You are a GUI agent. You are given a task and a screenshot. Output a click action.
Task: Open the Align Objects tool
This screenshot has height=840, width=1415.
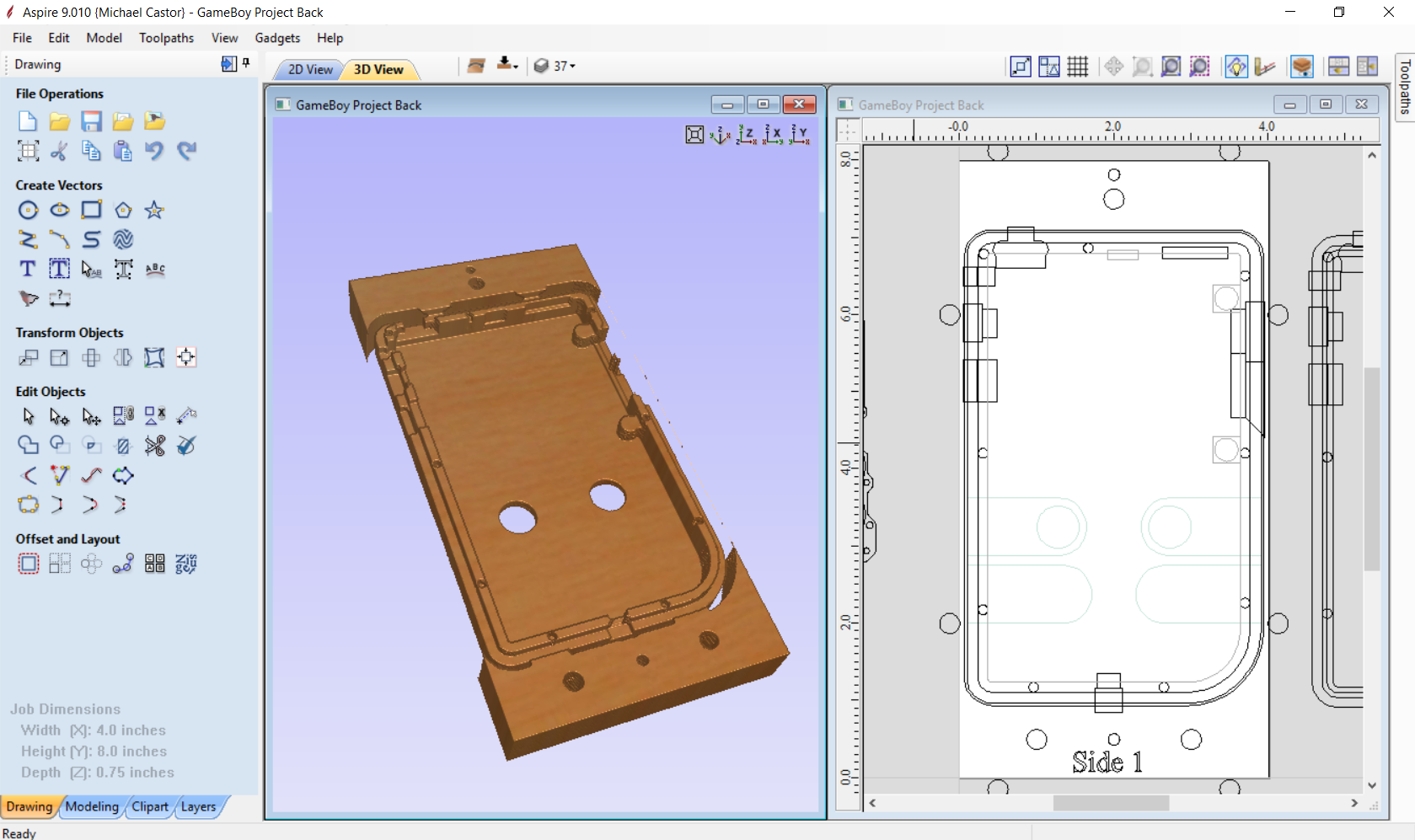pos(186,357)
